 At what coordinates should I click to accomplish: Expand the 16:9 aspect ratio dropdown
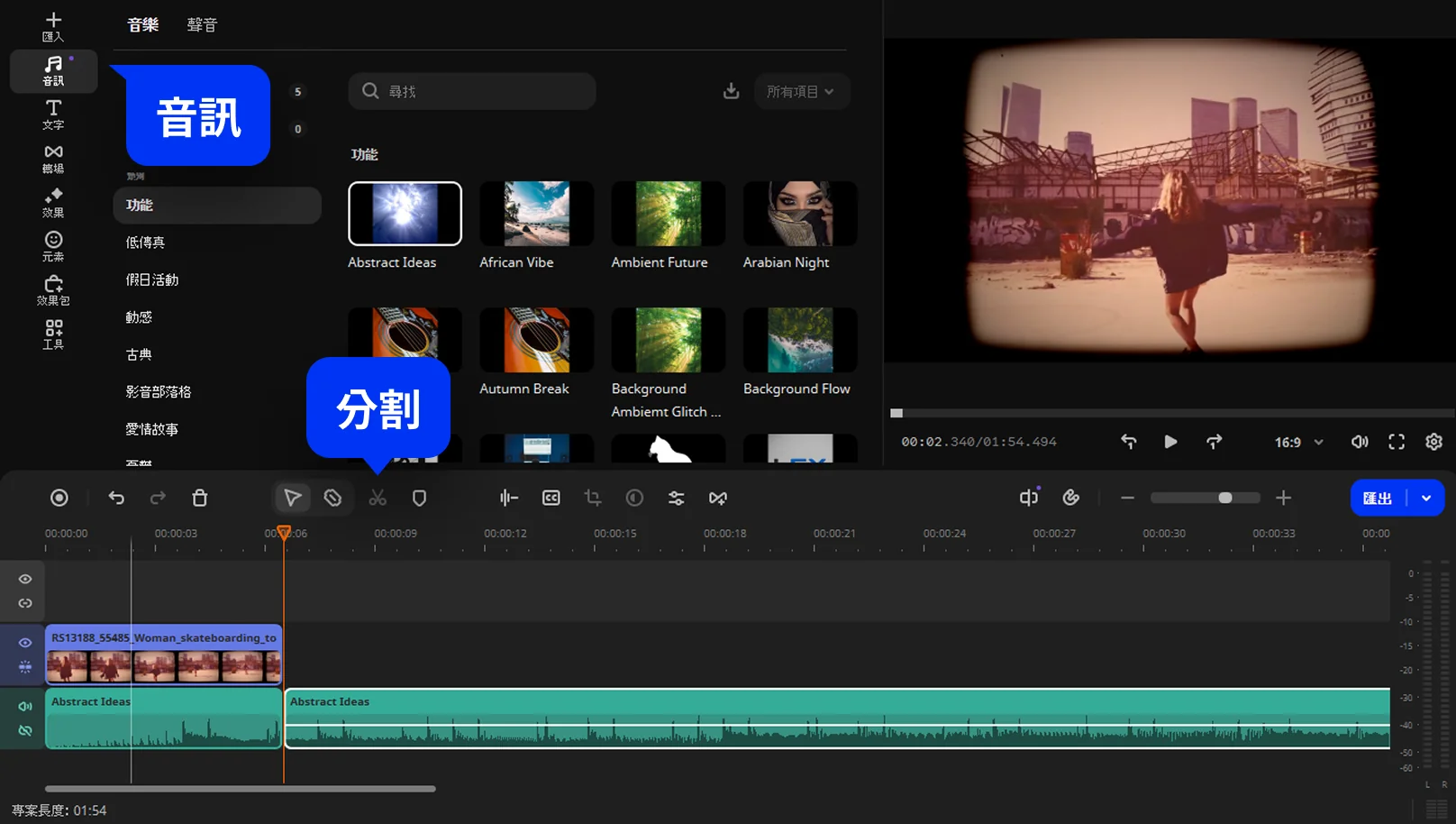(1298, 442)
